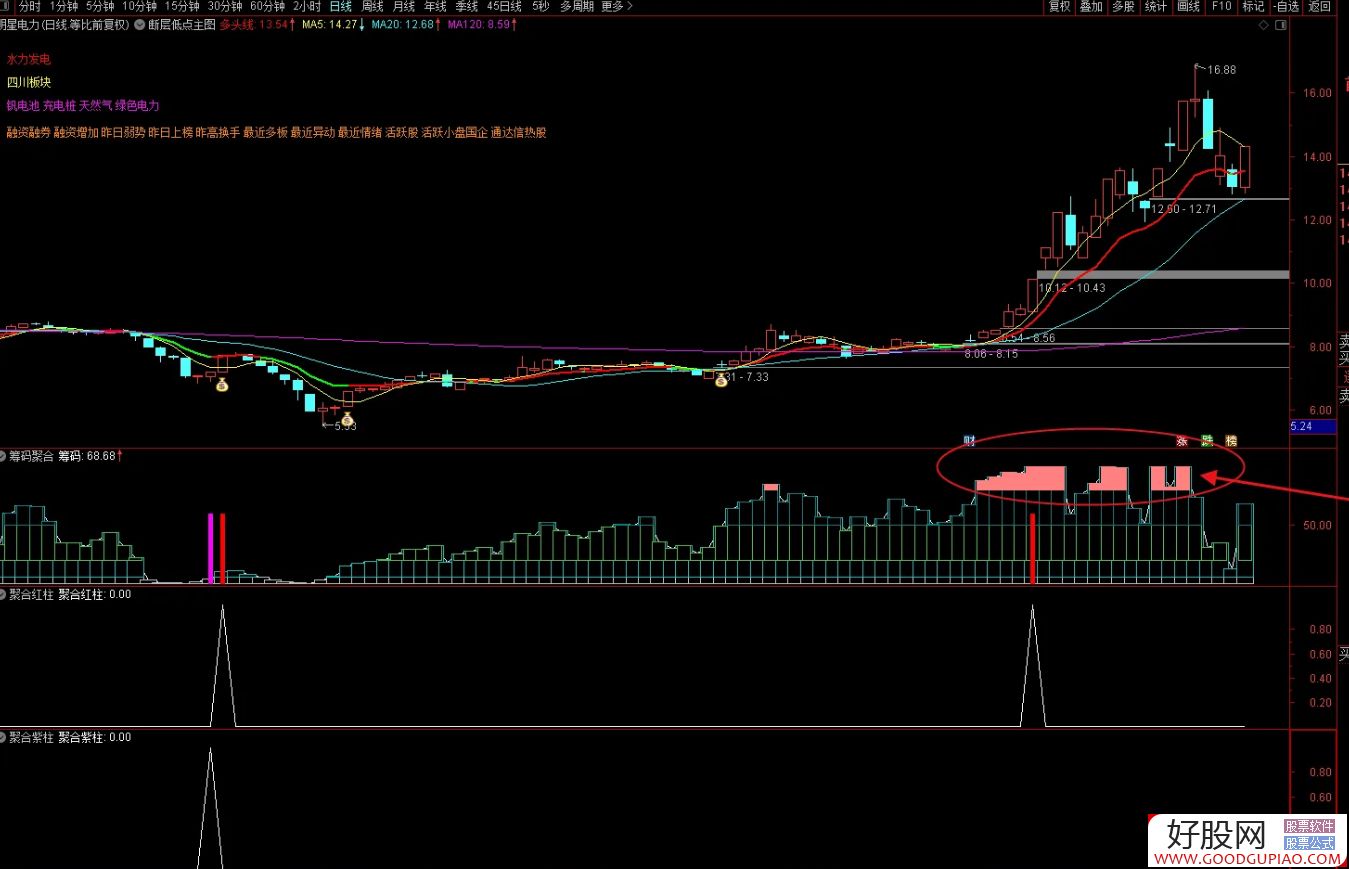Click the 筹码: 68.68 value readout

click(x=90, y=456)
